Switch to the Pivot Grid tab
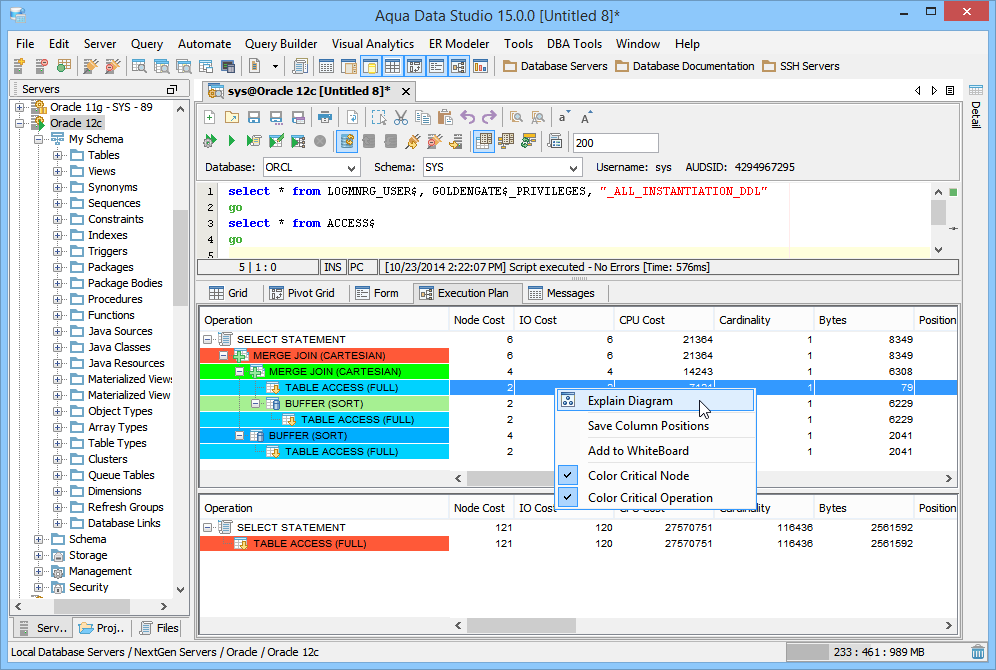 [x=302, y=293]
